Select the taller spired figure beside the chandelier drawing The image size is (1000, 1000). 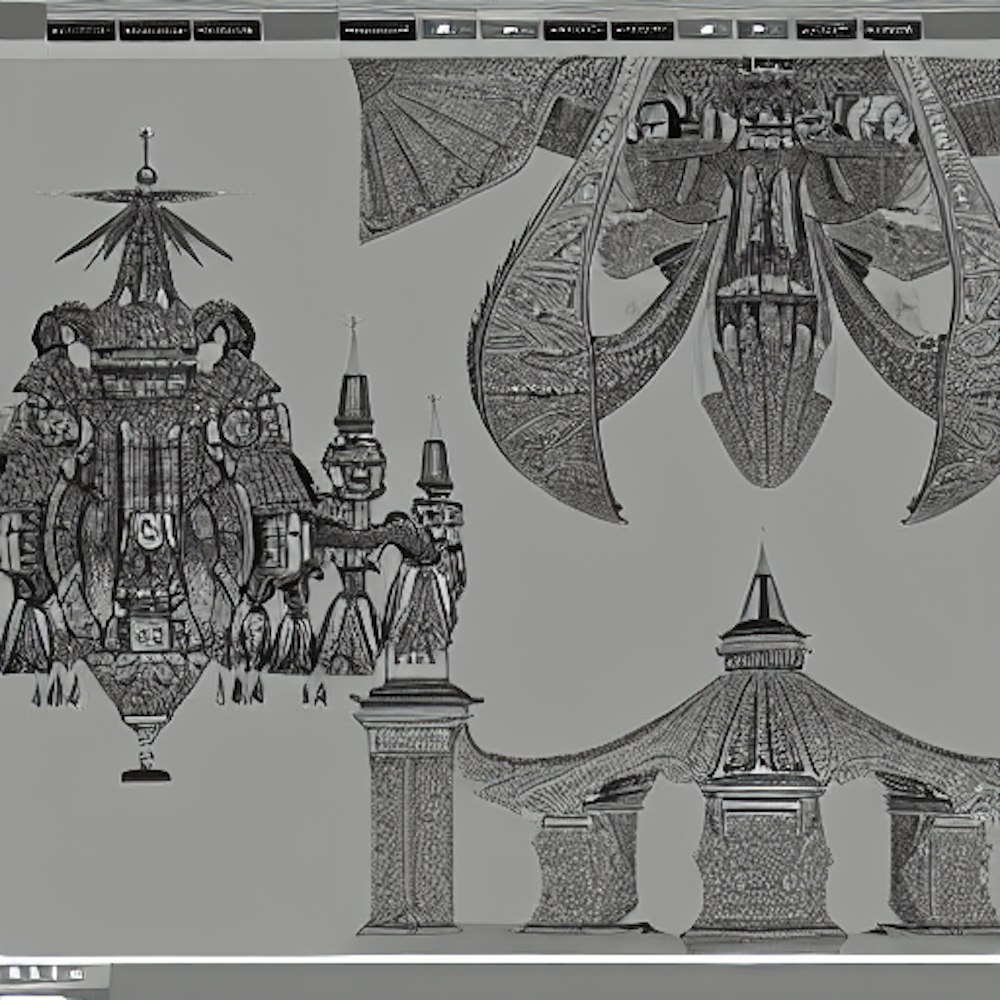(353, 500)
